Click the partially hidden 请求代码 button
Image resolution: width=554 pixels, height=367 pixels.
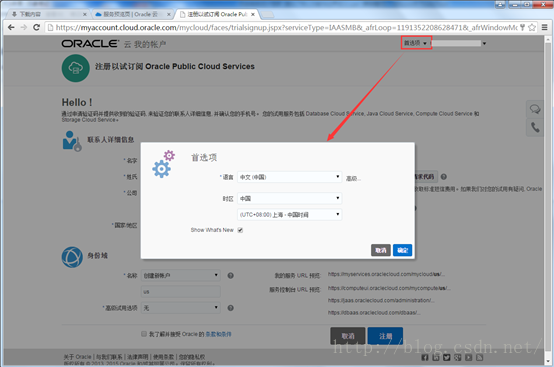(x=426, y=177)
